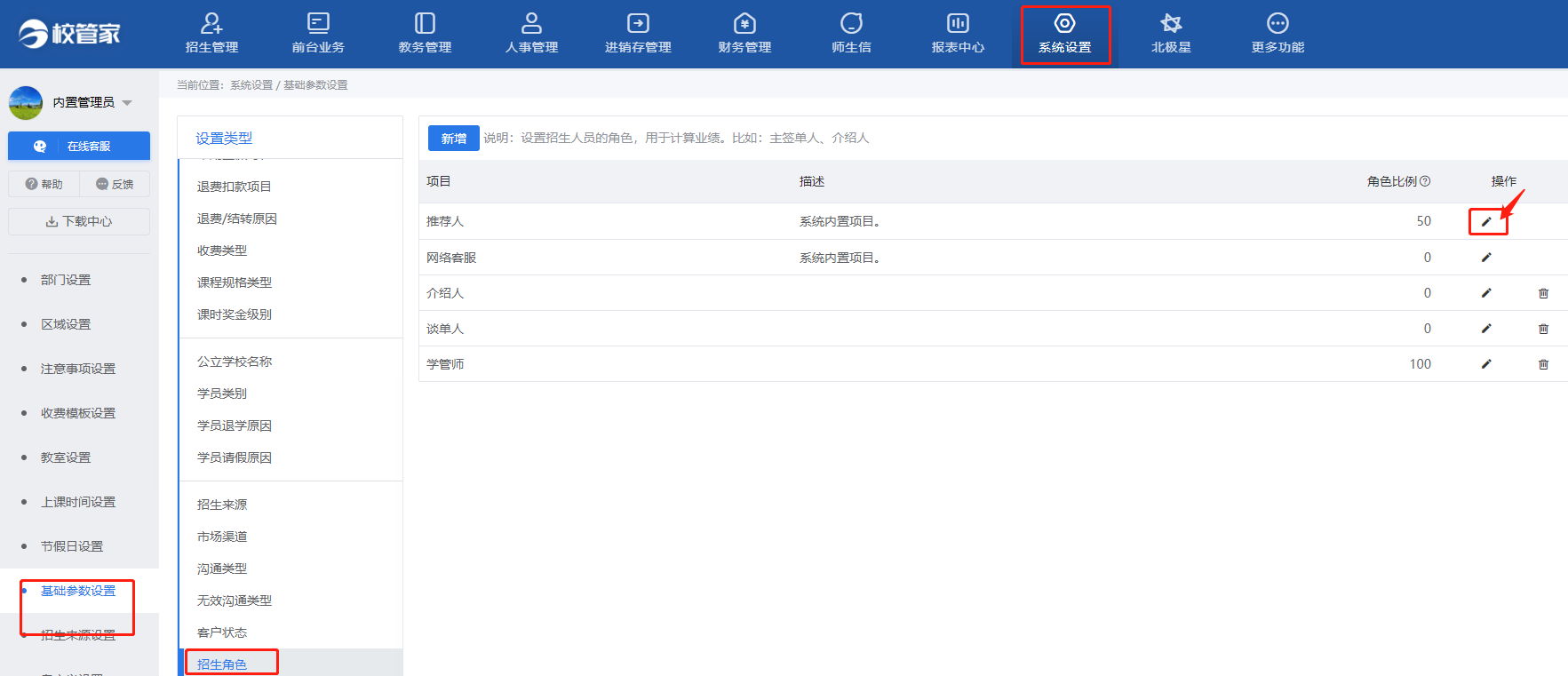Image resolution: width=1568 pixels, height=676 pixels.
Task: Open 前台业务 module
Action: 318,34
